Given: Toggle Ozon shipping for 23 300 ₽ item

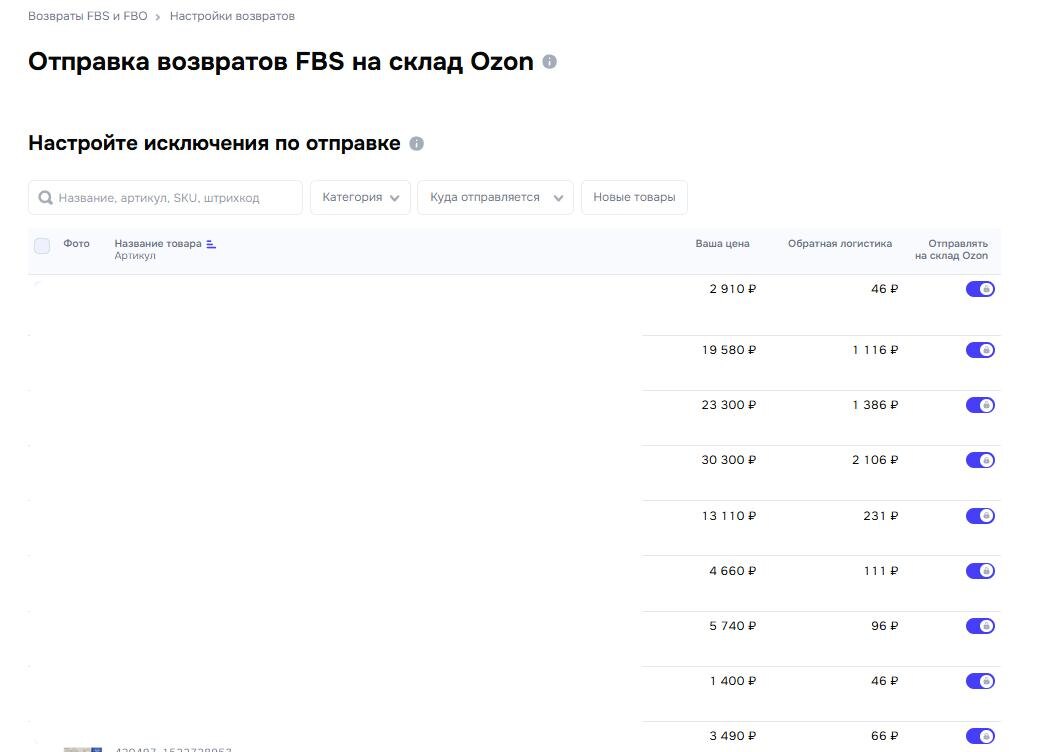Looking at the screenshot, I should [x=980, y=404].
